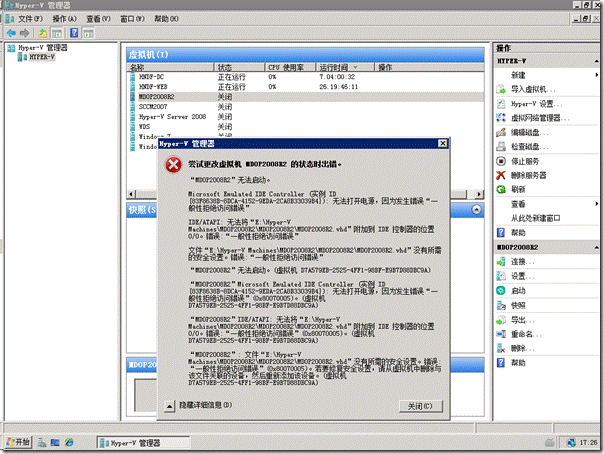
Task: Open the 文件(F) menu
Action: (x=30, y=19)
